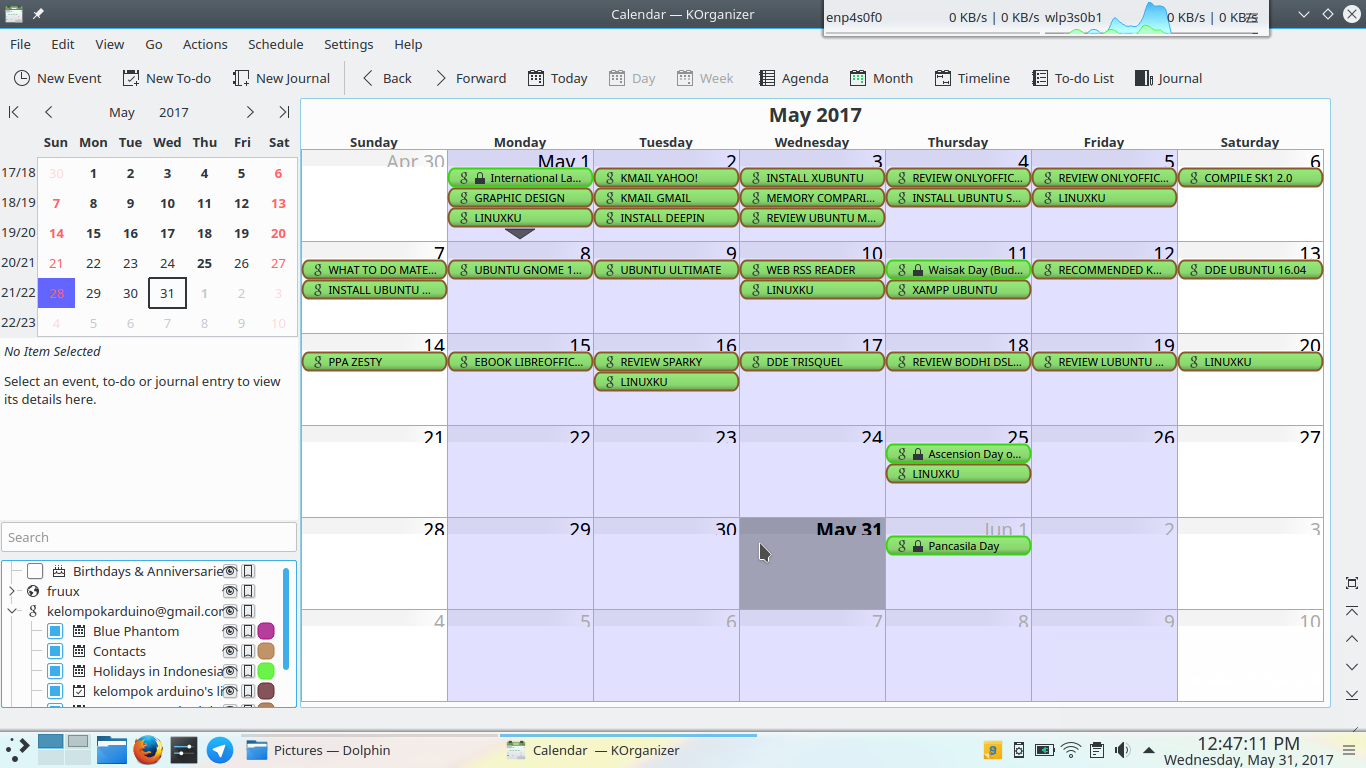
Task: Click the calendar list vertical scrollbar
Action: click(286, 619)
